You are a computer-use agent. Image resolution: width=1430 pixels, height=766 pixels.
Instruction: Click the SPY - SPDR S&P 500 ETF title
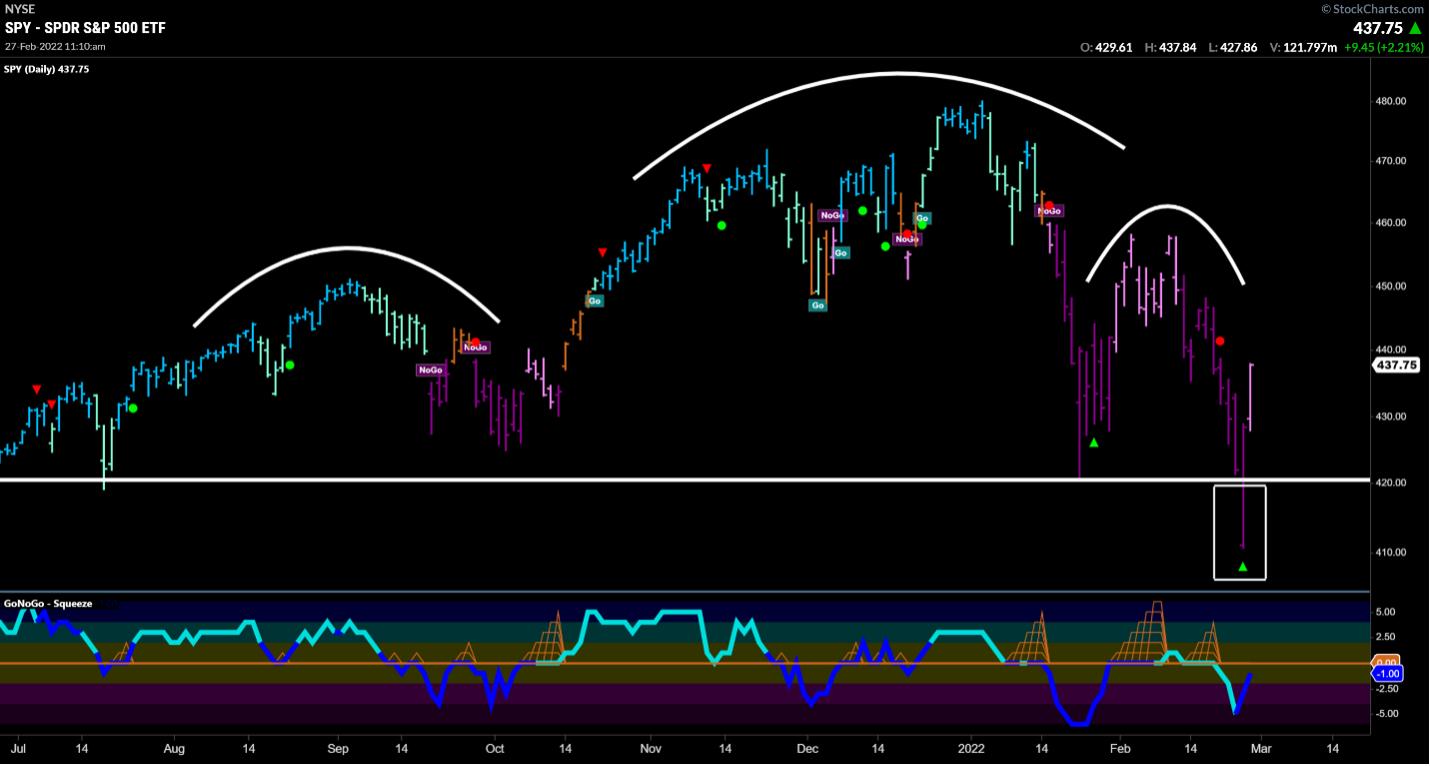click(x=85, y=28)
